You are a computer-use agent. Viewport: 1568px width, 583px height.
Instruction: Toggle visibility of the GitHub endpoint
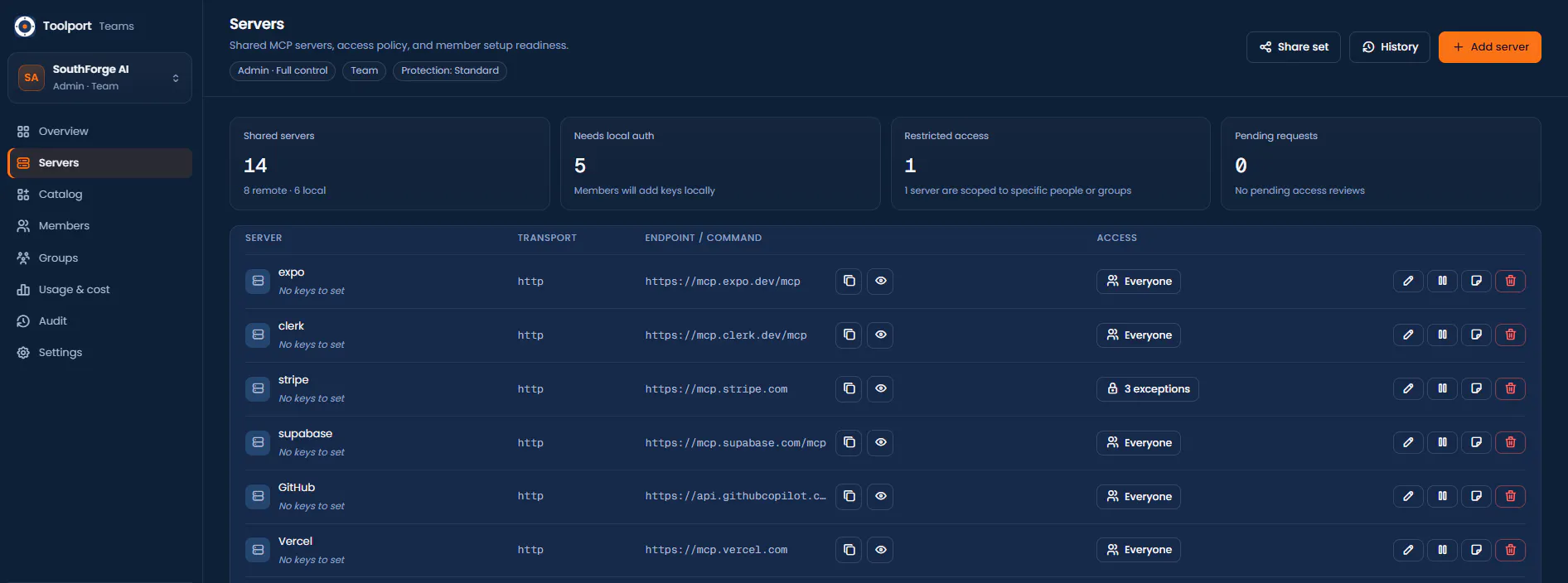880,496
